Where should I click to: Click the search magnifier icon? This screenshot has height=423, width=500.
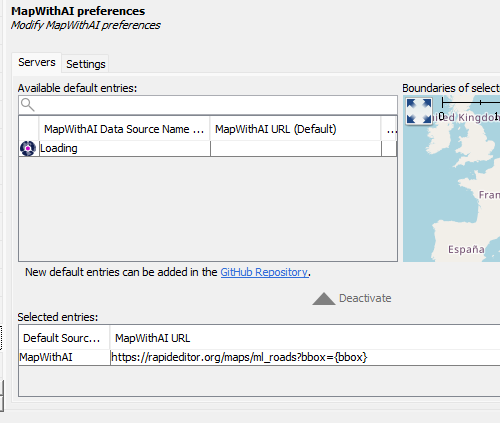pyautogui.click(x=28, y=105)
